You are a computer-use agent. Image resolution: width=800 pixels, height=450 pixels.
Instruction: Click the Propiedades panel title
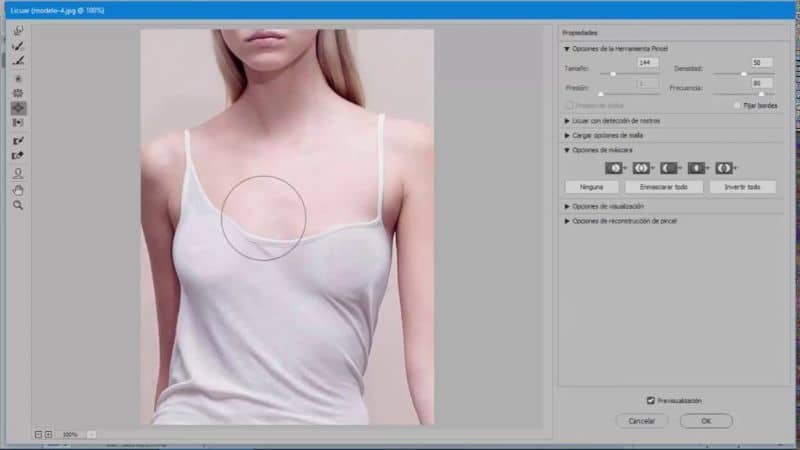tap(580, 33)
